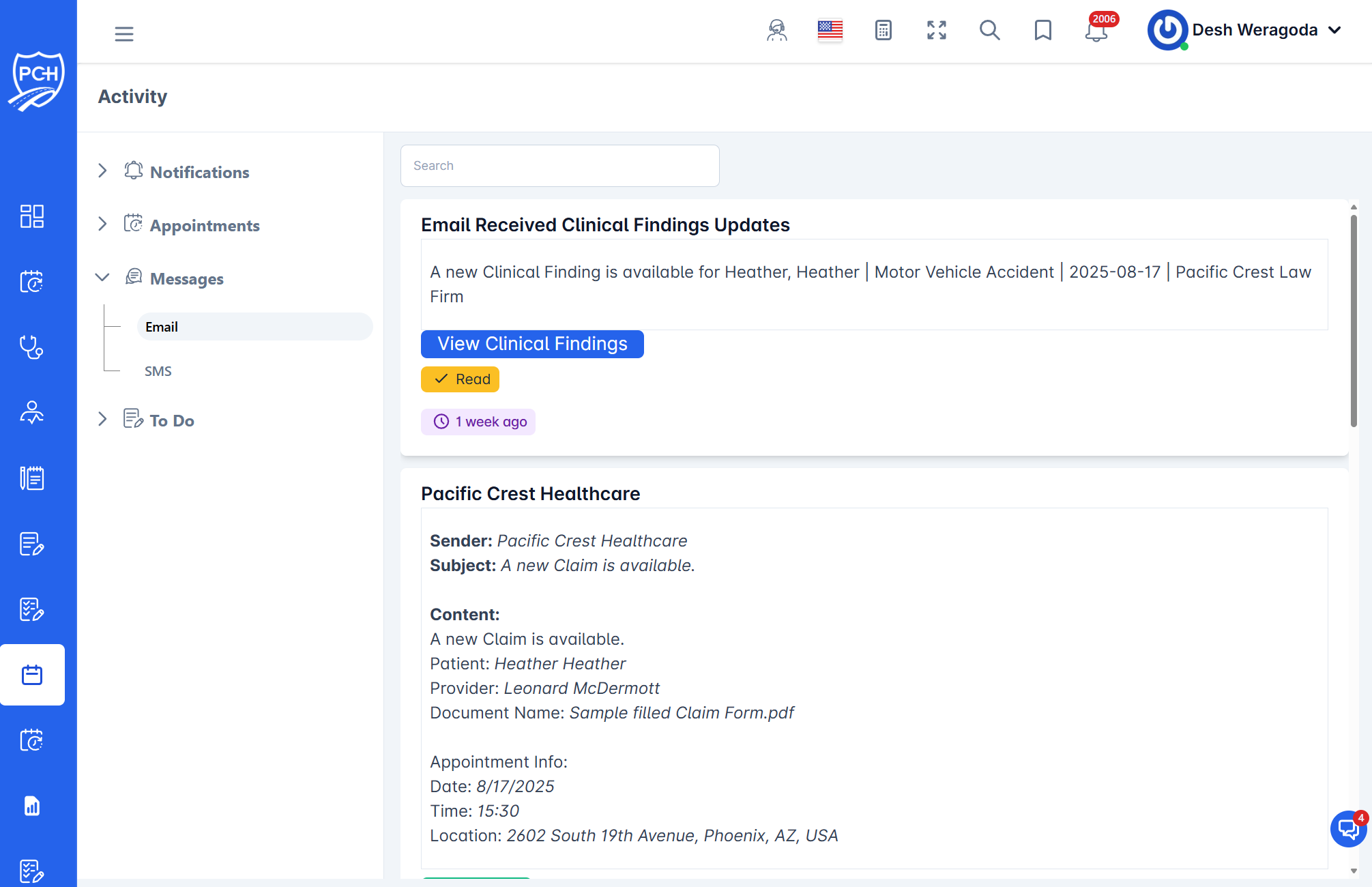Click the US flag language icon
Screen dimensions: 1372x887
(830, 31)
